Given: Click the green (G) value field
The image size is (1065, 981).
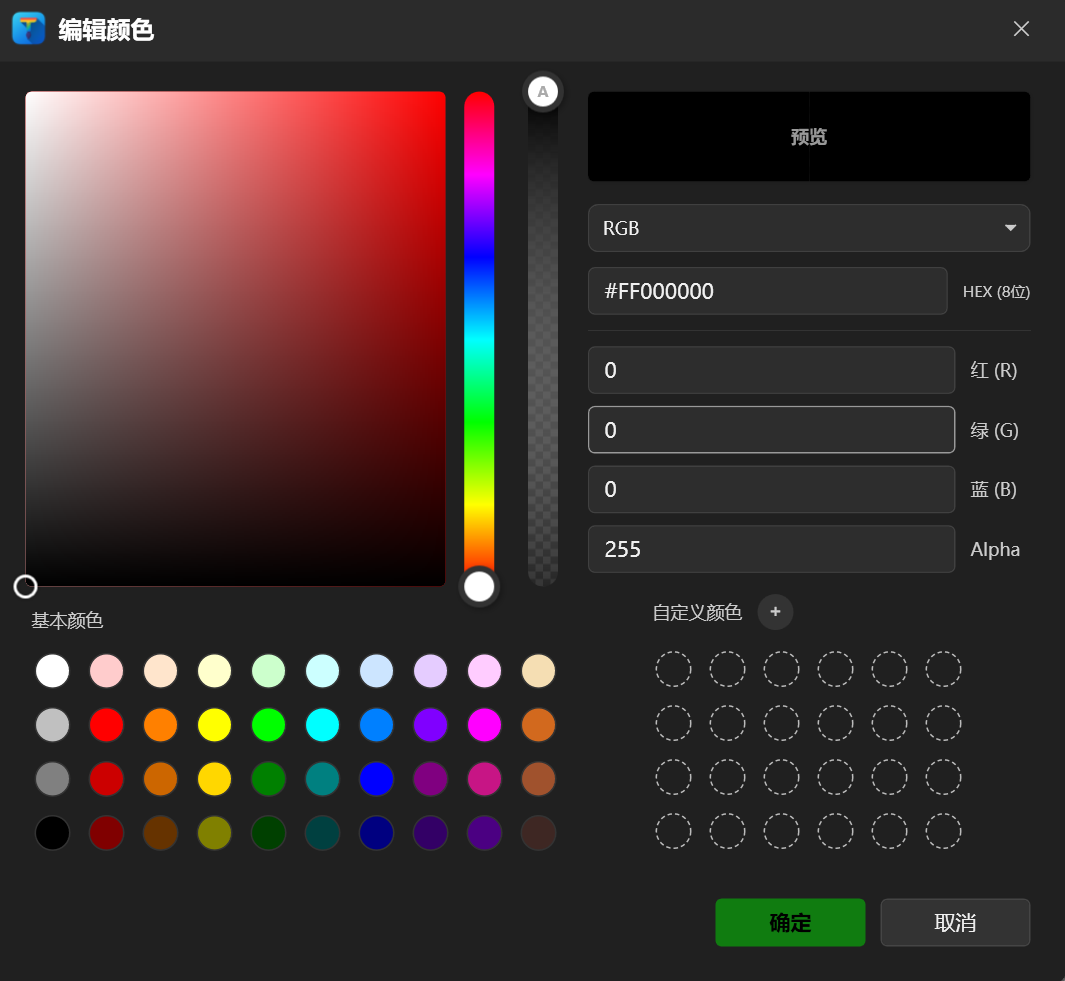Looking at the screenshot, I should 771,430.
